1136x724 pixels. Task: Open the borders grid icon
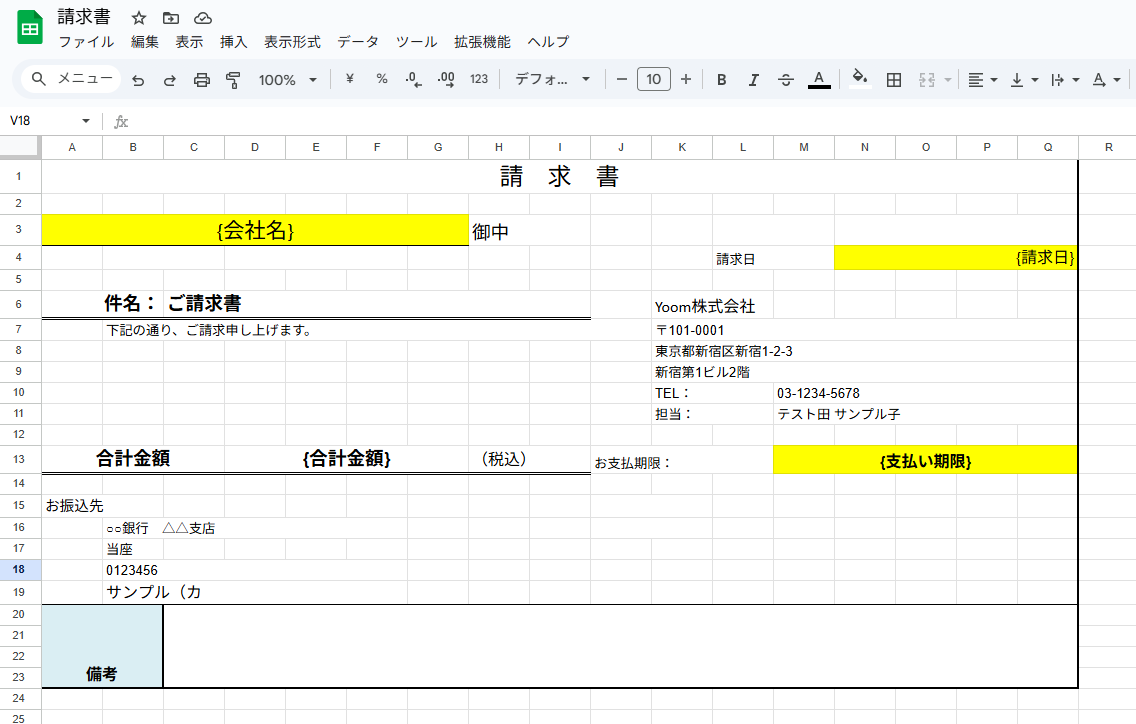(894, 80)
